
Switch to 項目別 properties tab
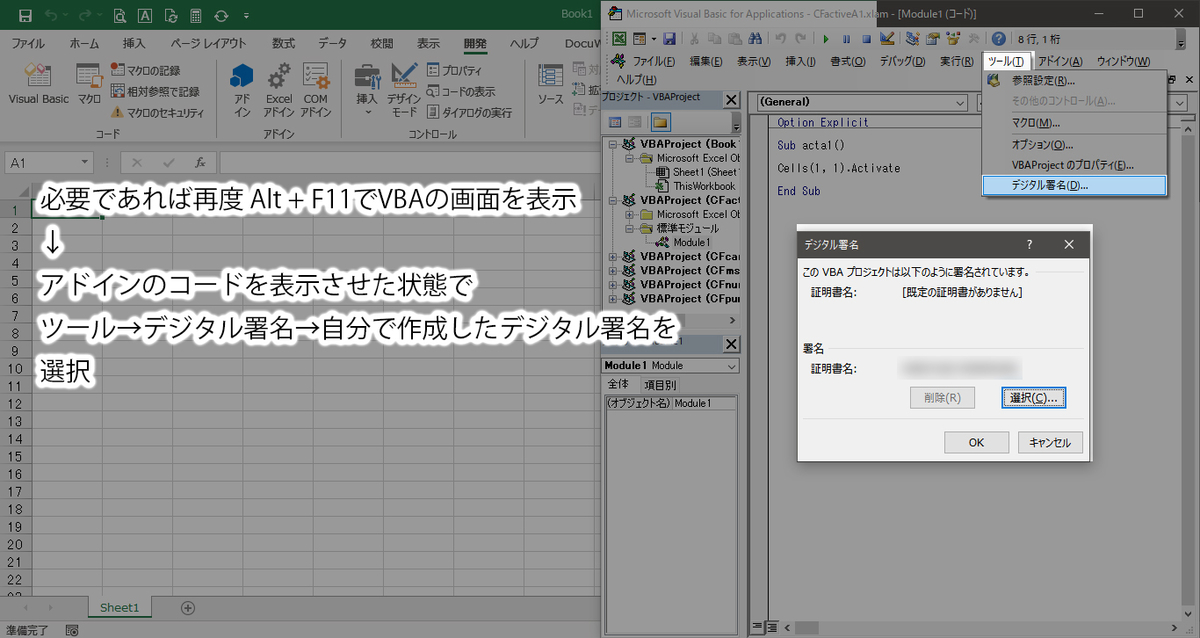pos(660,384)
